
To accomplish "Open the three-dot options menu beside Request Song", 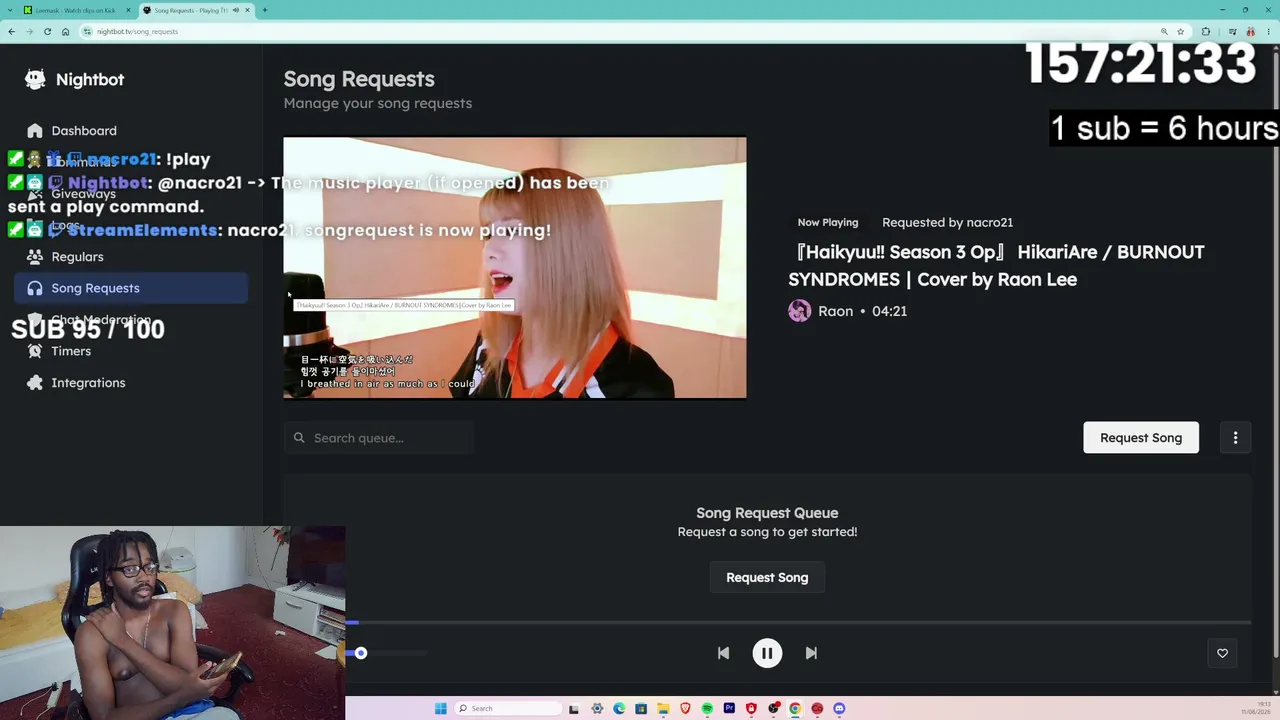I will 1235,438.
